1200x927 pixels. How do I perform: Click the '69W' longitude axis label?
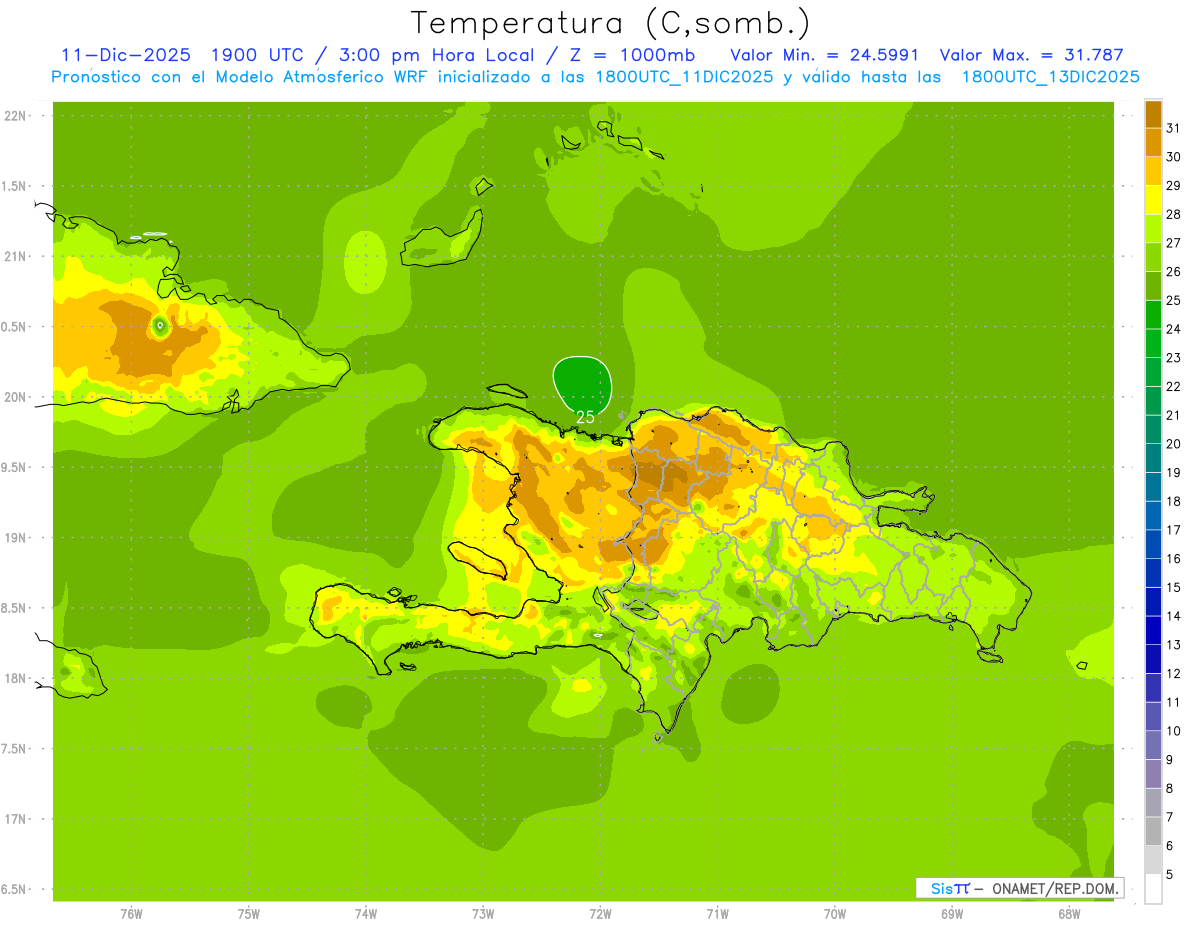(952, 914)
